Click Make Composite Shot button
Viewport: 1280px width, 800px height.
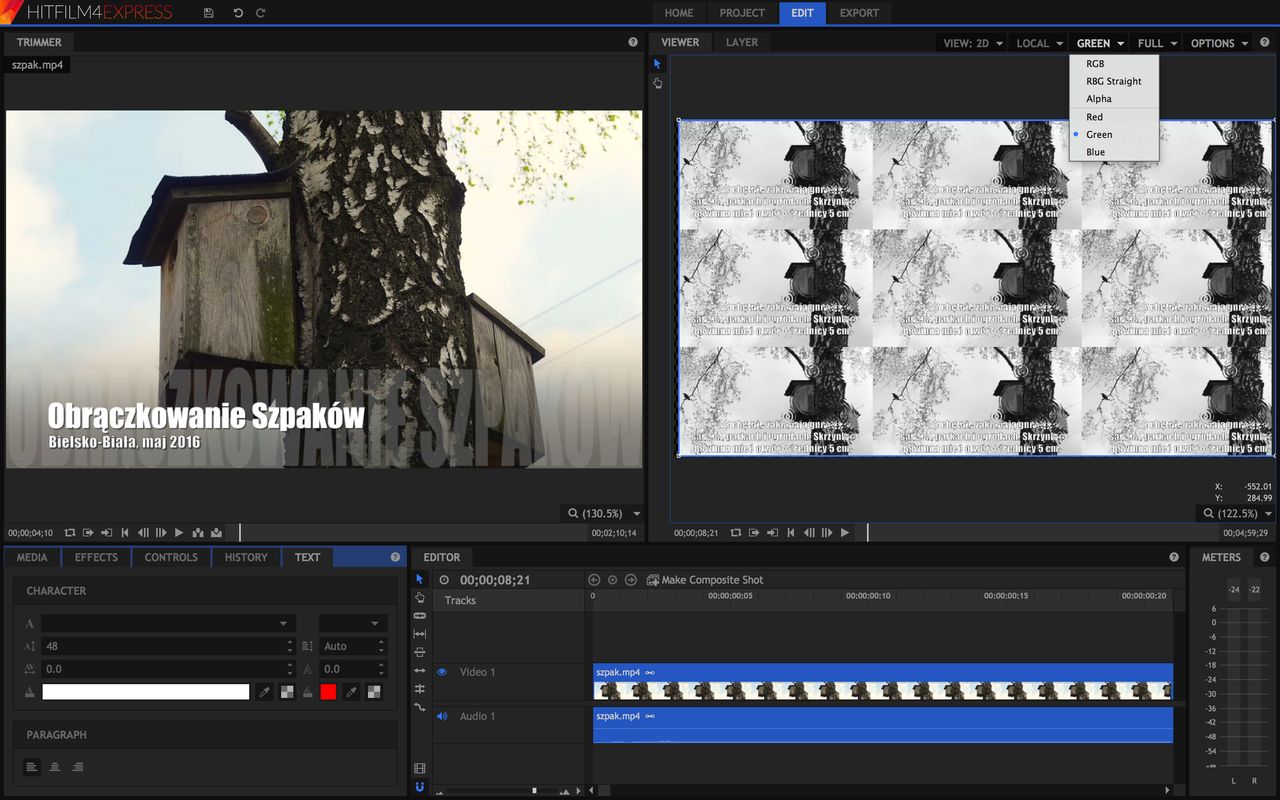coord(705,580)
